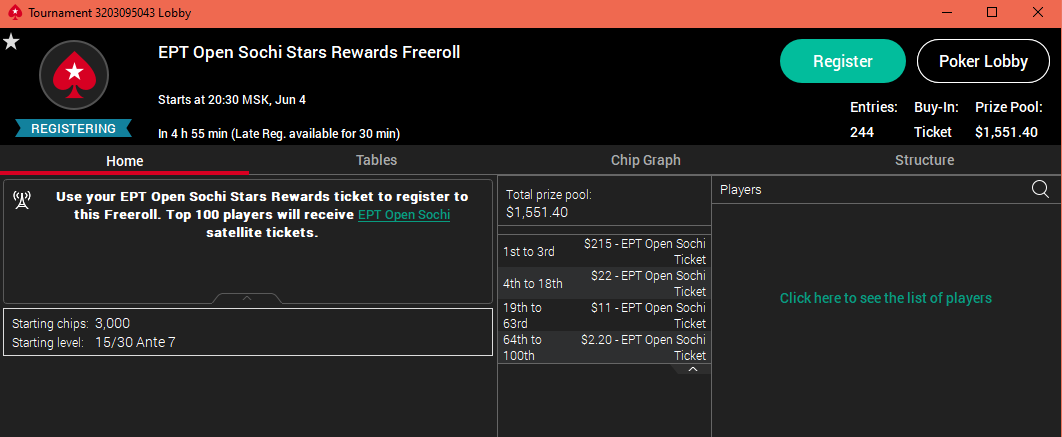Maximize the tournament lobby window

coord(992,12)
